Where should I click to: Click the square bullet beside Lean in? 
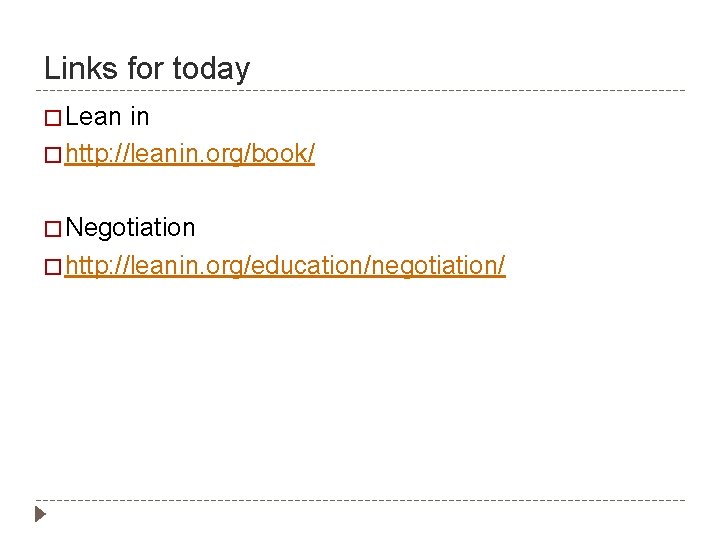53,118
